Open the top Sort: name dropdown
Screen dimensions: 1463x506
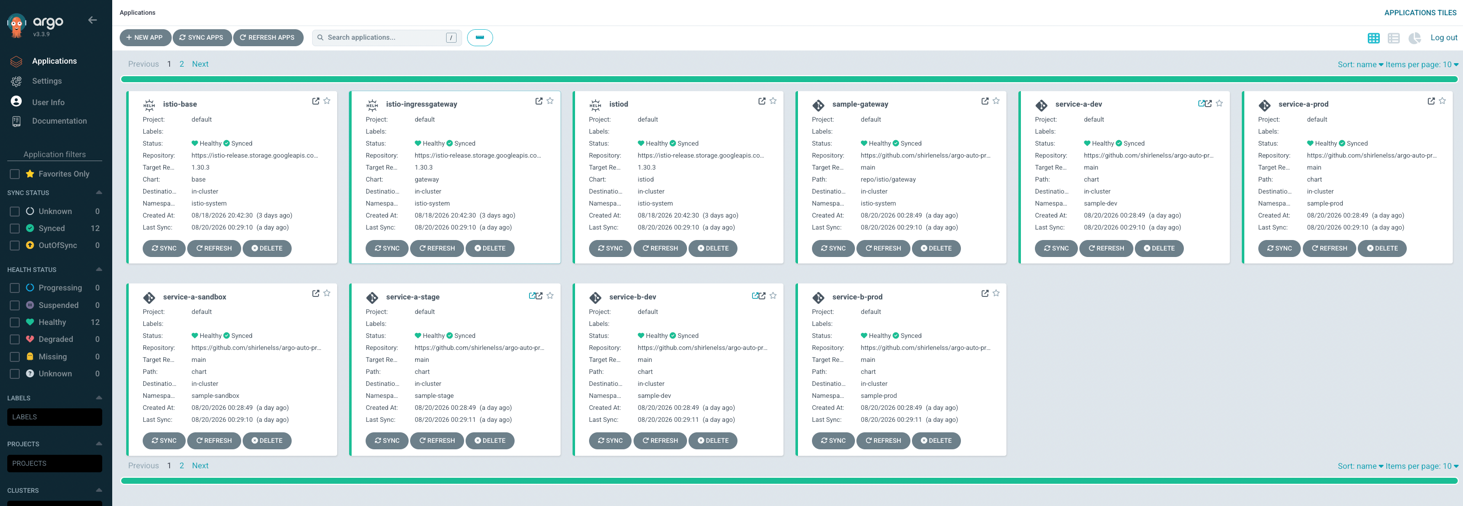(1360, 64)
